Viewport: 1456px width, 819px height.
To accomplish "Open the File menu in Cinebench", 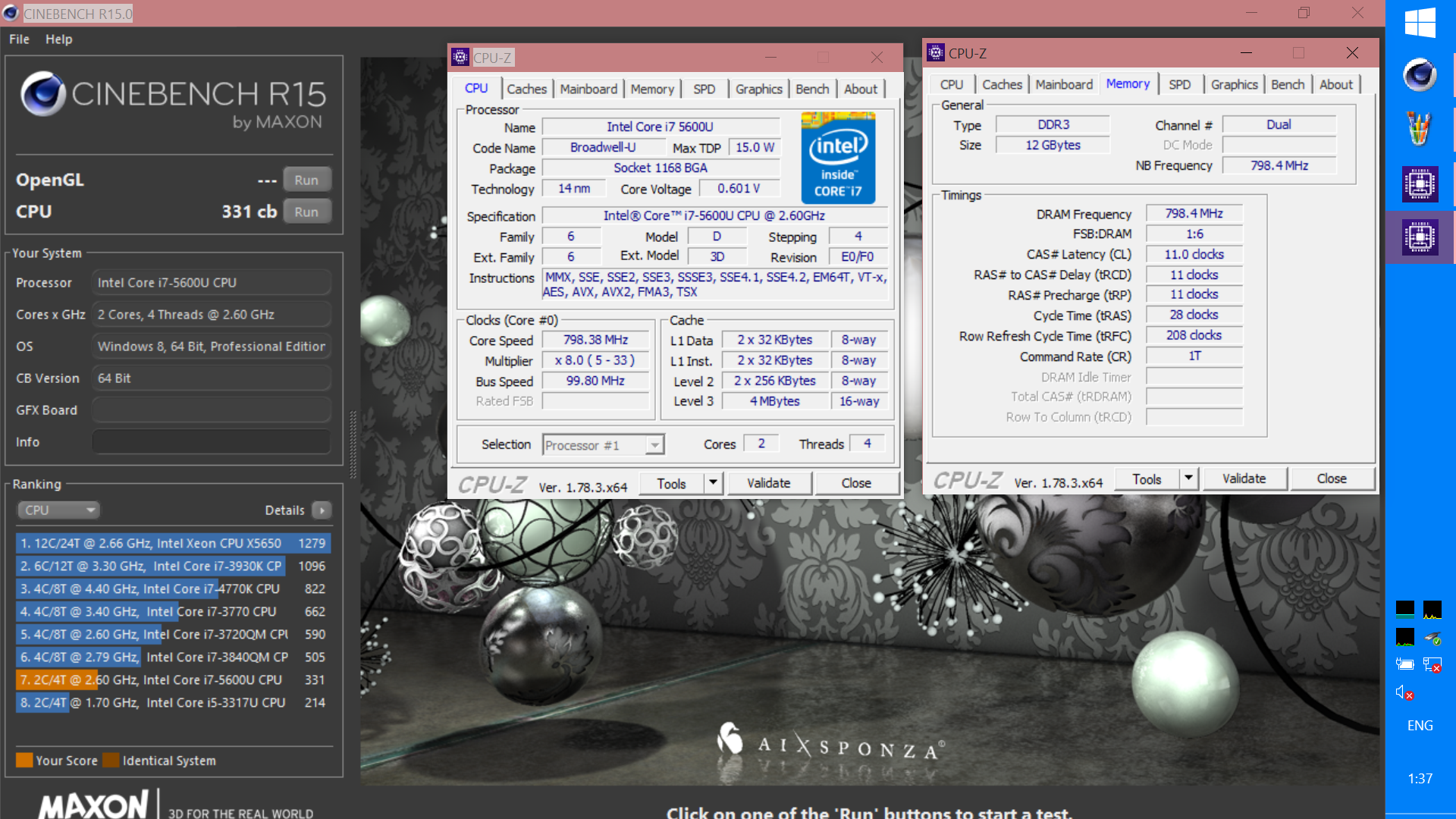I will 19,39.
